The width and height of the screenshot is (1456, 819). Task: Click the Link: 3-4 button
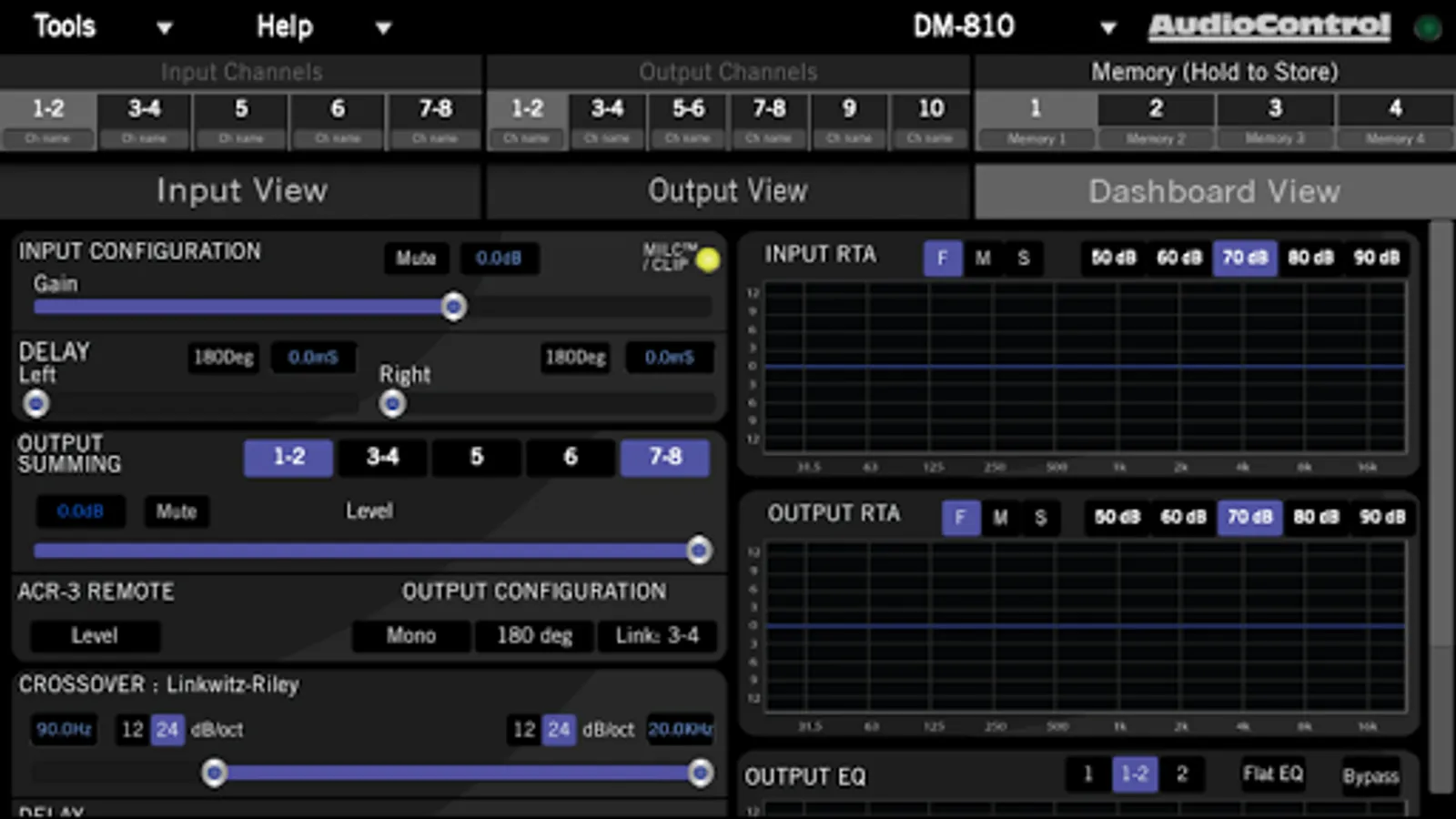tap(657, 635)
